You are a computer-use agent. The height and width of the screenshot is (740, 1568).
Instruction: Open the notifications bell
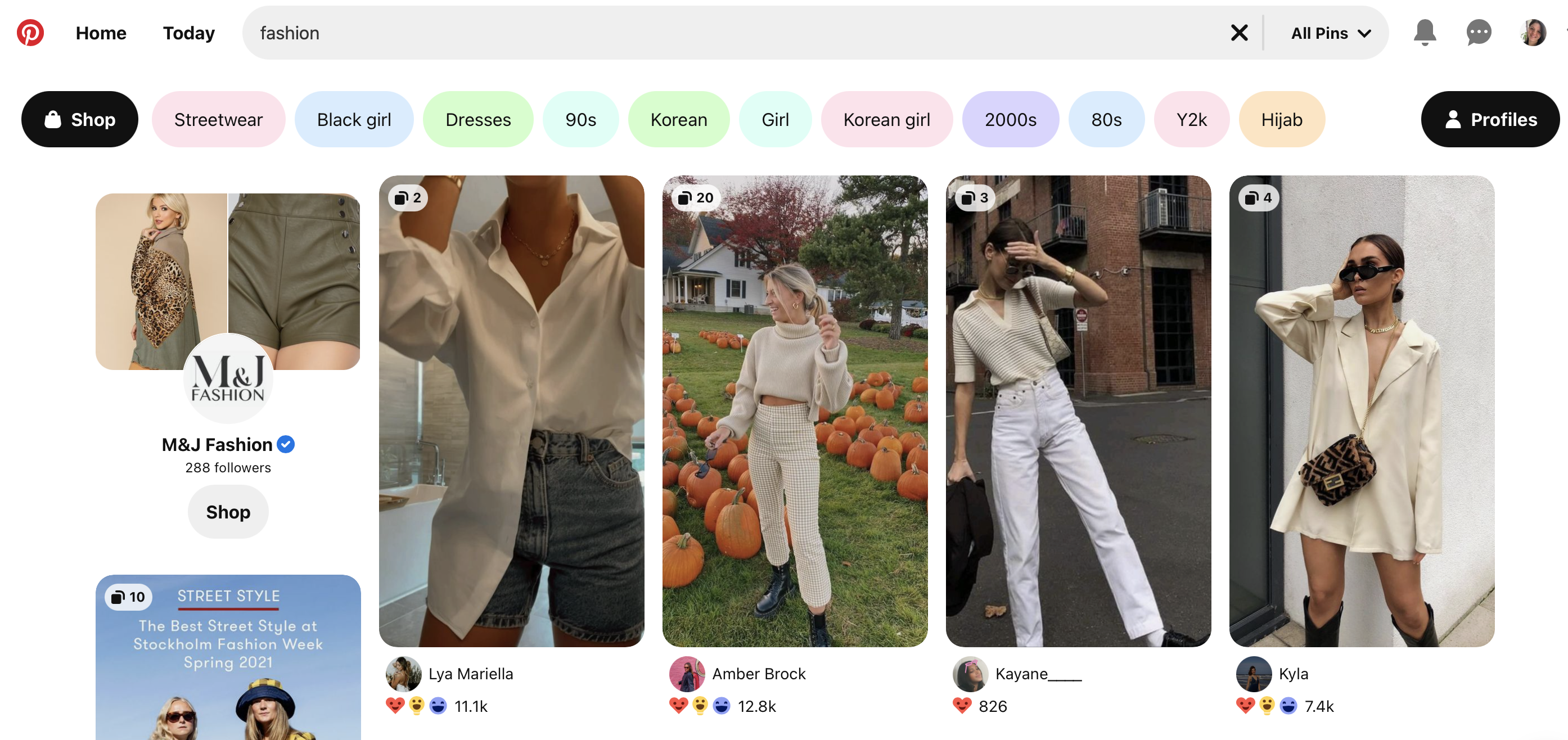(x=1425, y=32)
